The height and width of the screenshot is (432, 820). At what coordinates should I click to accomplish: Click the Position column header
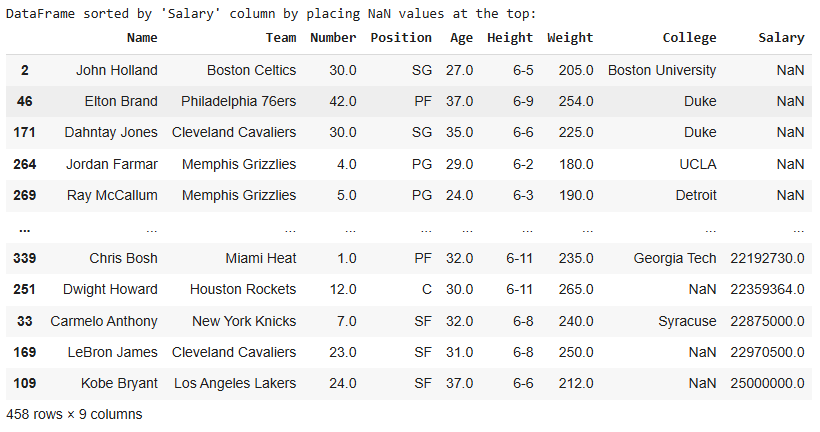click(401, 38)
